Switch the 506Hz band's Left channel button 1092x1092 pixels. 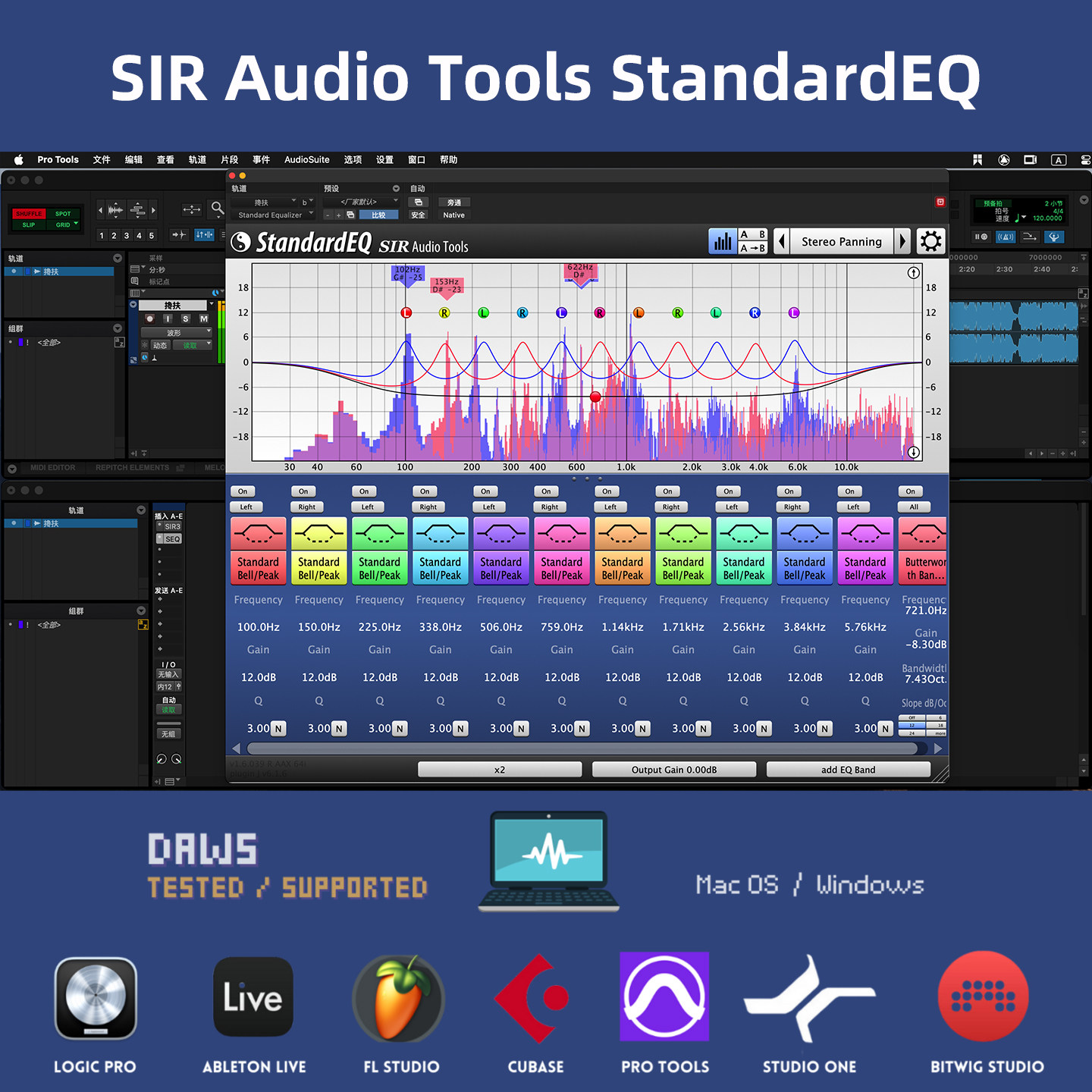pyautogui.click(x=489, y=507)
